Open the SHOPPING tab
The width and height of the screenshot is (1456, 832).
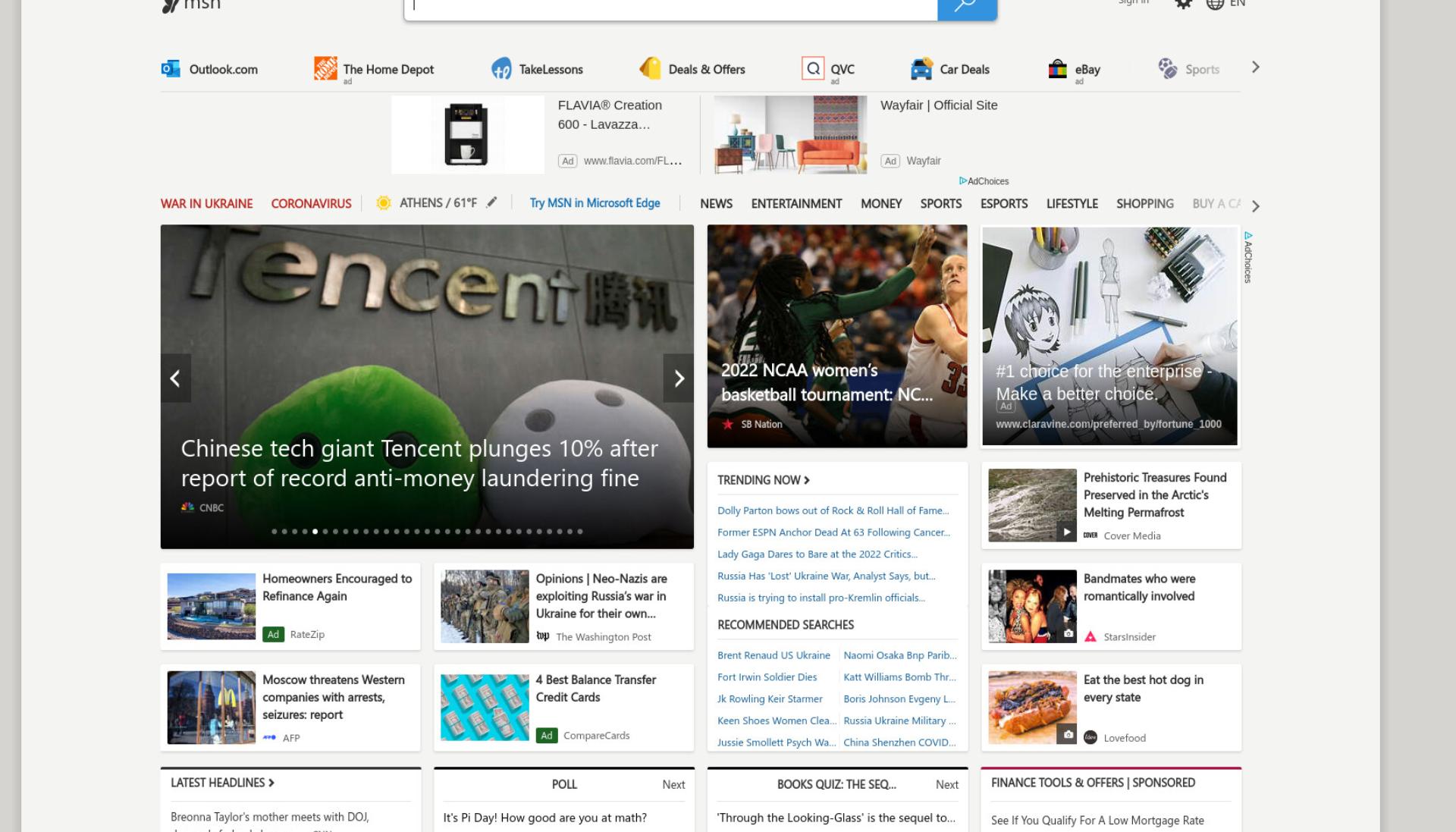click(x=1144, y=203)
